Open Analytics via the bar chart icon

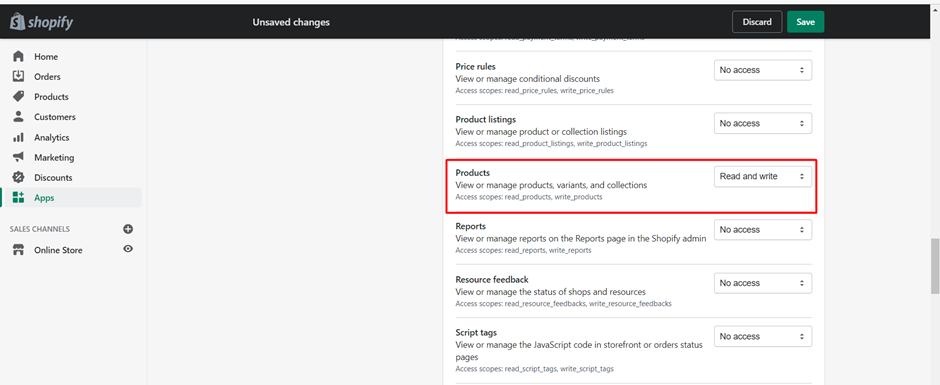point(19,137)
